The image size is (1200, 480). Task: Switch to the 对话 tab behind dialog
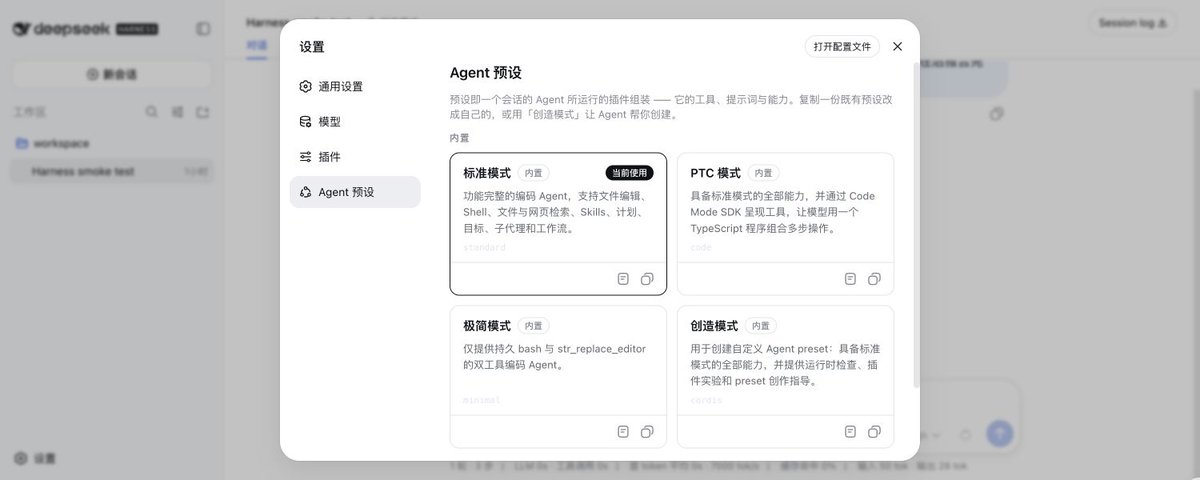click(257, 45)
